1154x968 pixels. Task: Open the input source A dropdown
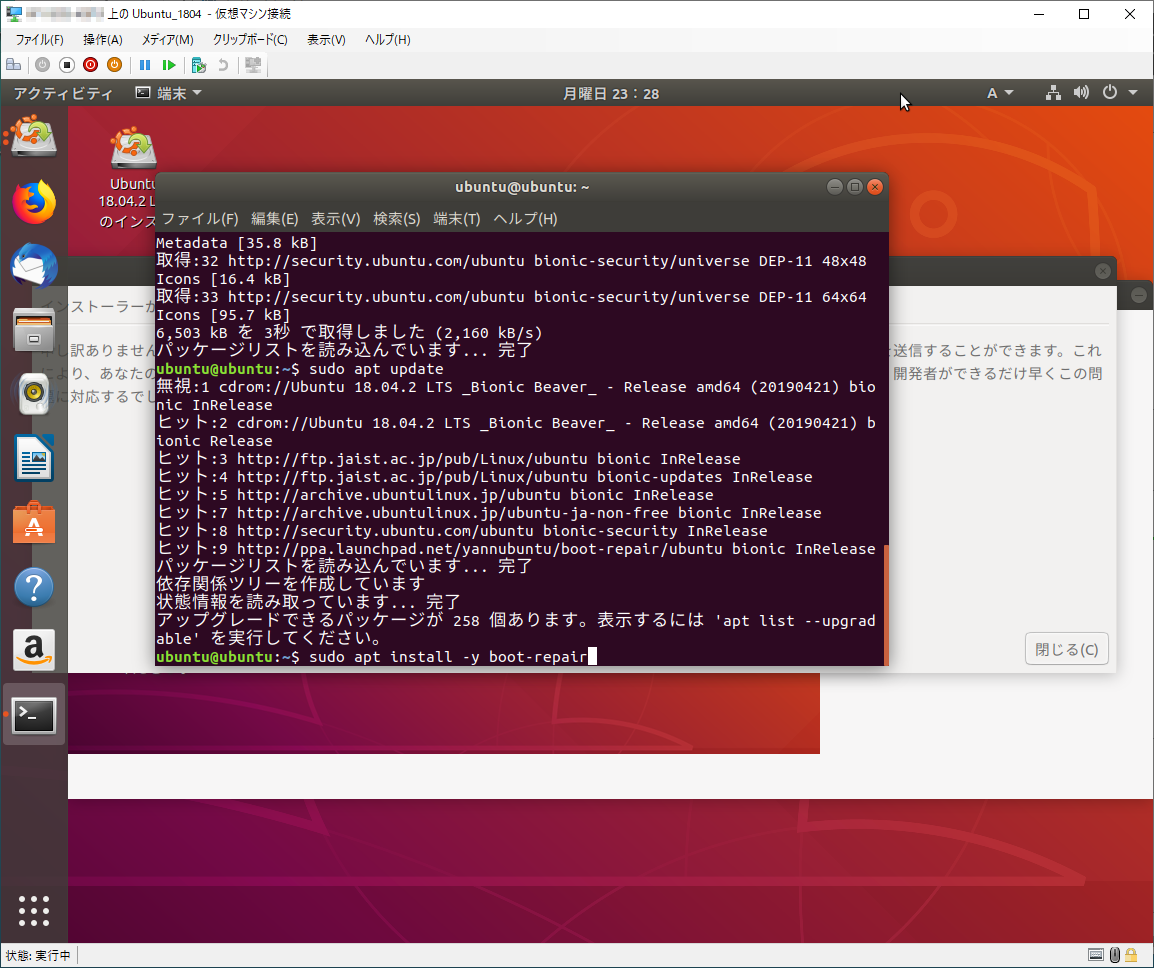coord(999,93)
